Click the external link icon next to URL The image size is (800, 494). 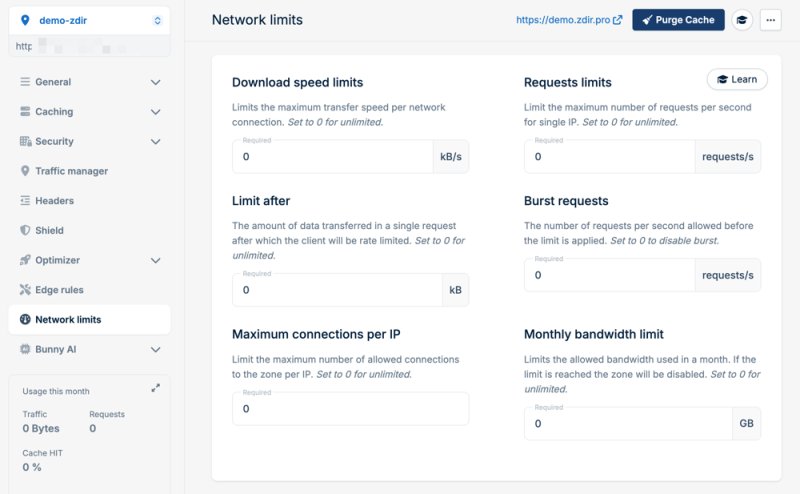click(618, 20)
